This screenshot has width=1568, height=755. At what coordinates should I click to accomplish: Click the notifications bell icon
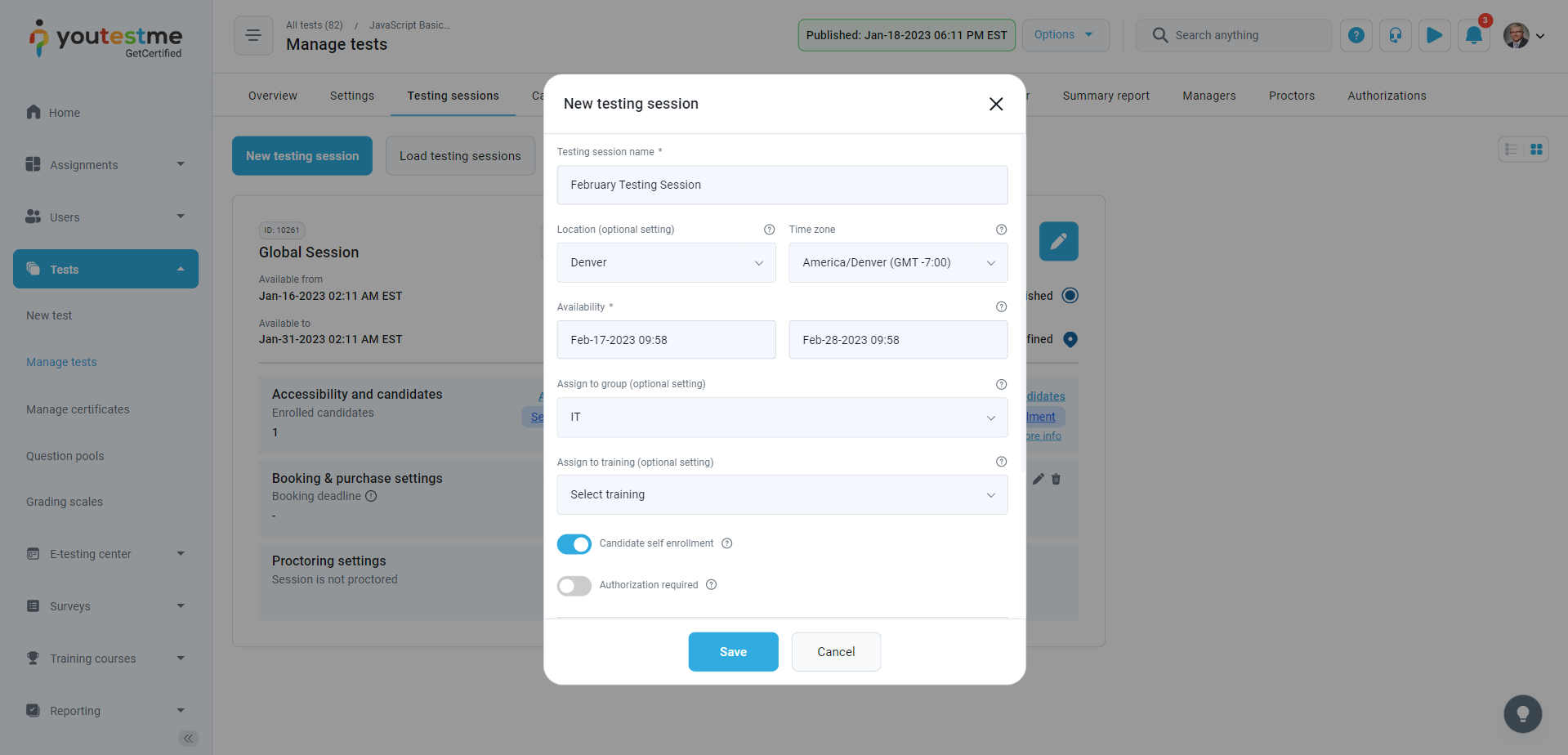click(x=1473, y=36)
